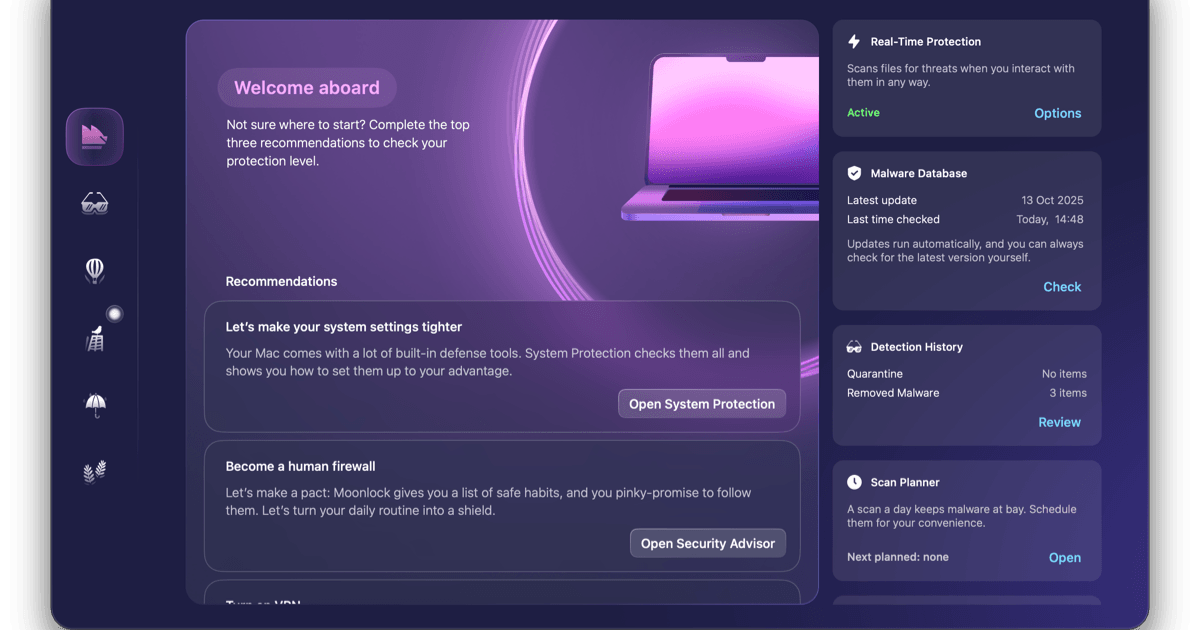Screen dimensions: 1200x630
Task: Open the System Protection tower sidebar icon
Action: tap(95, 338)
